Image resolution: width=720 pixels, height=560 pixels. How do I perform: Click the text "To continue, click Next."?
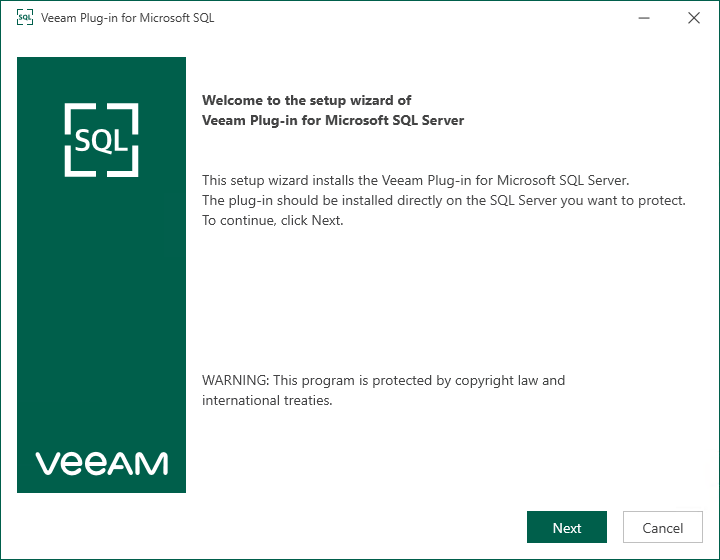click(273, 221)
